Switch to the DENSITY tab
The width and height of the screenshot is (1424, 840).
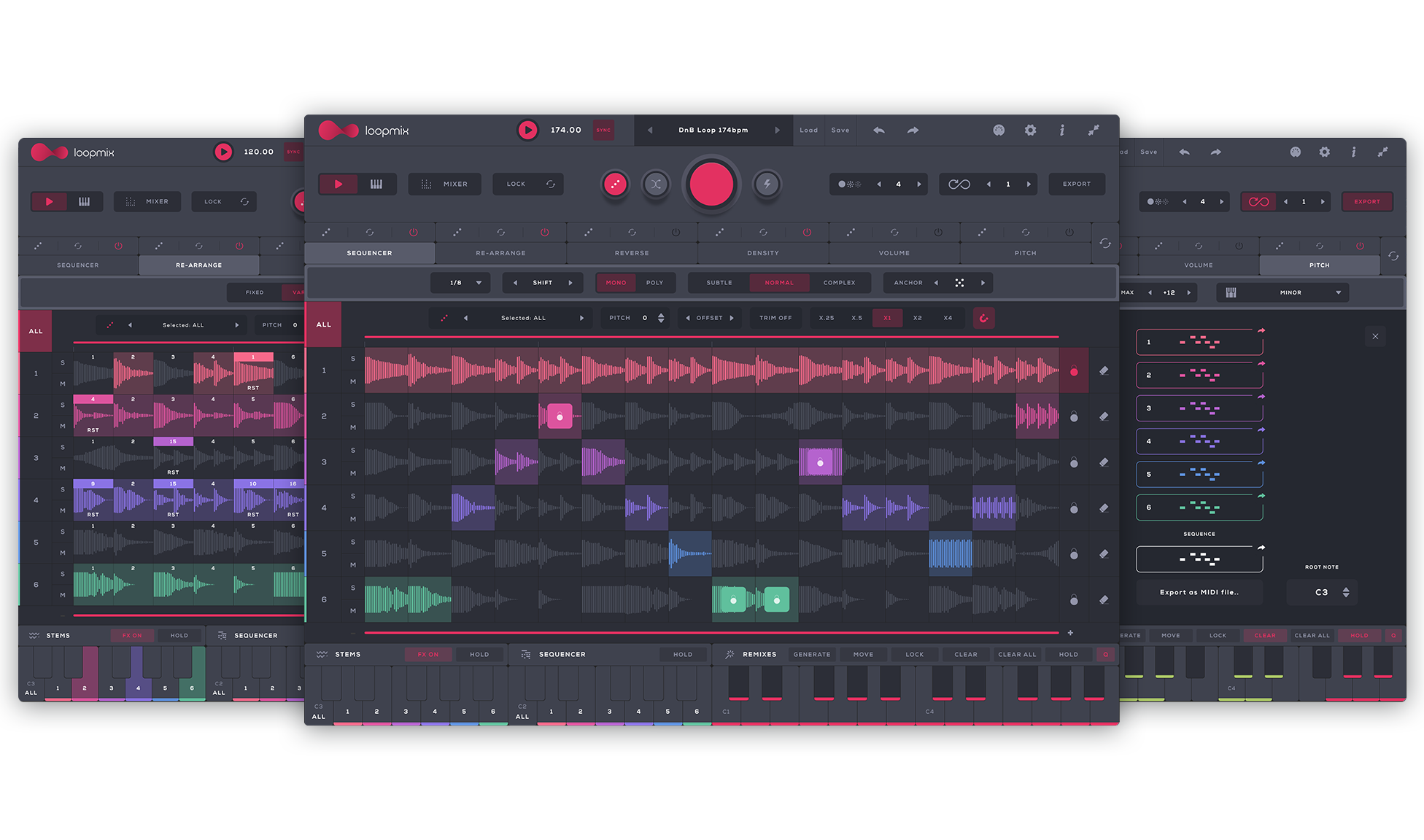tap(762, 253)
